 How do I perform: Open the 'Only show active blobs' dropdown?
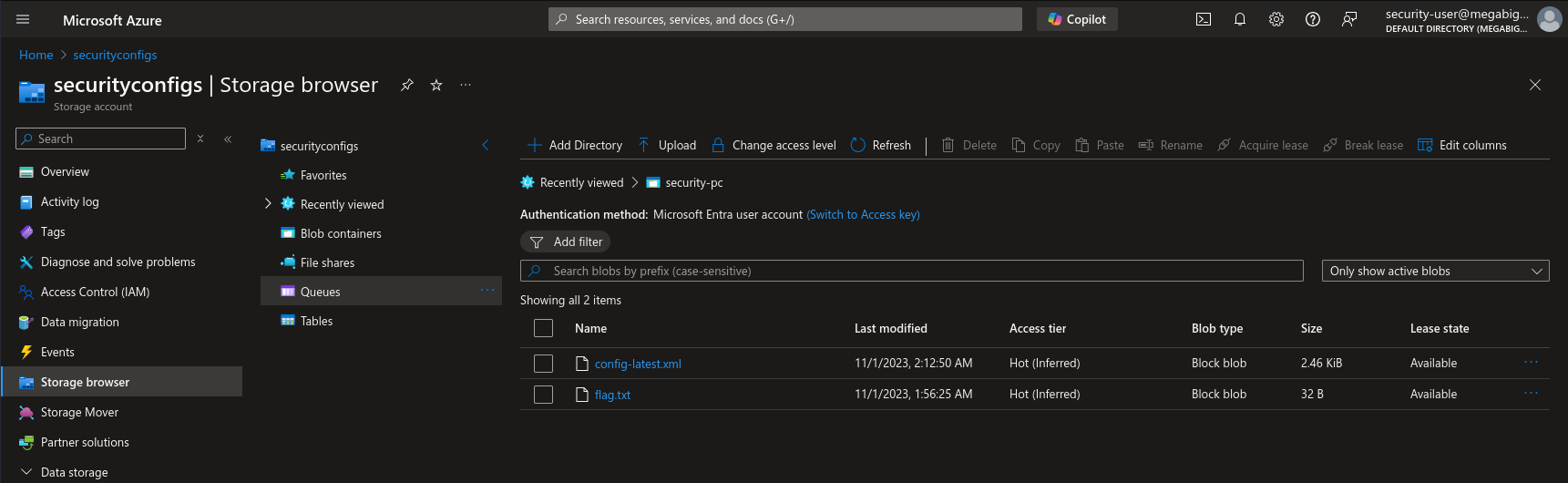pyautogui.click(x=1435, y=271)
